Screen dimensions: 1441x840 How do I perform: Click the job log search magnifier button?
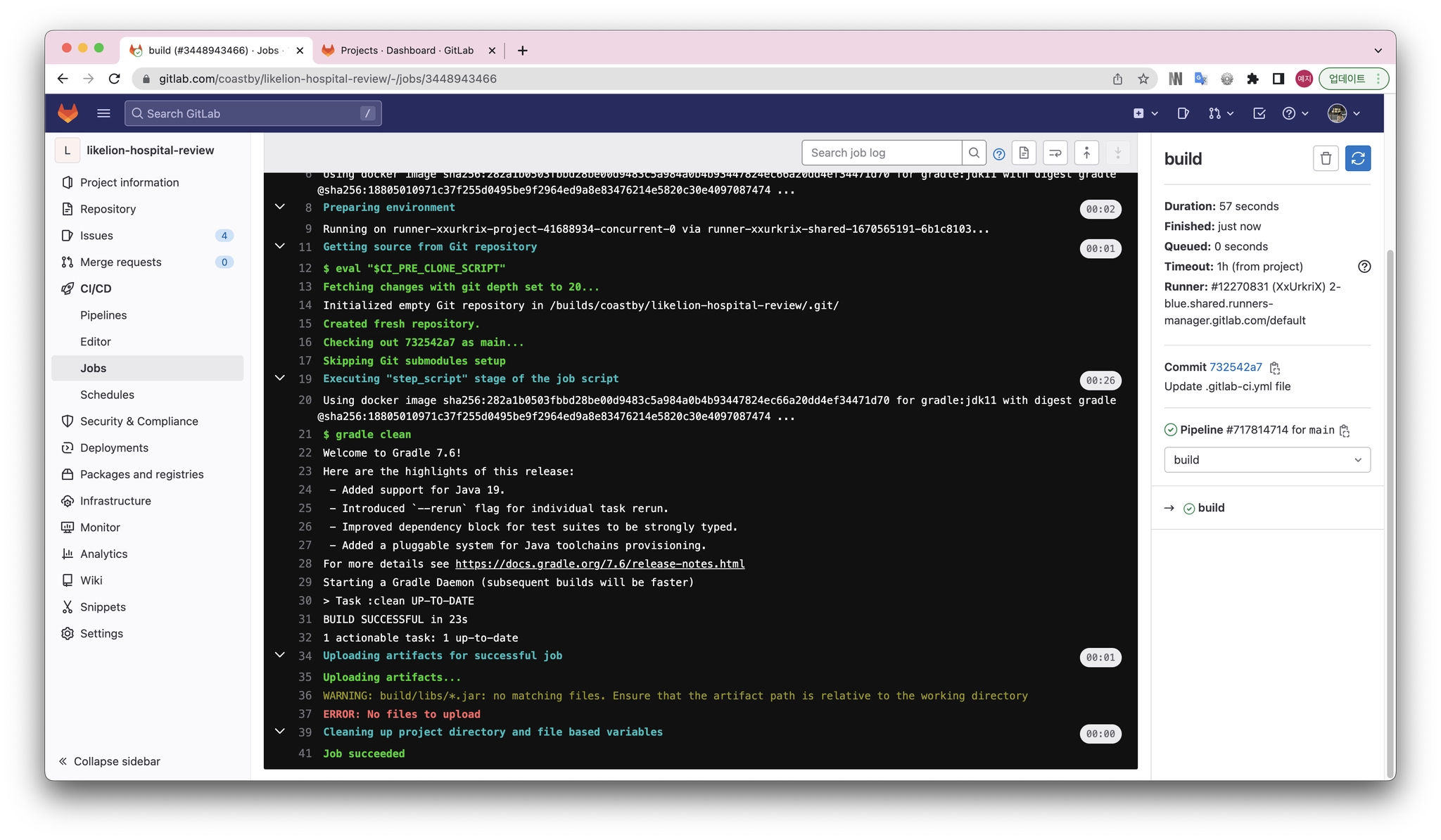(974, 153)
